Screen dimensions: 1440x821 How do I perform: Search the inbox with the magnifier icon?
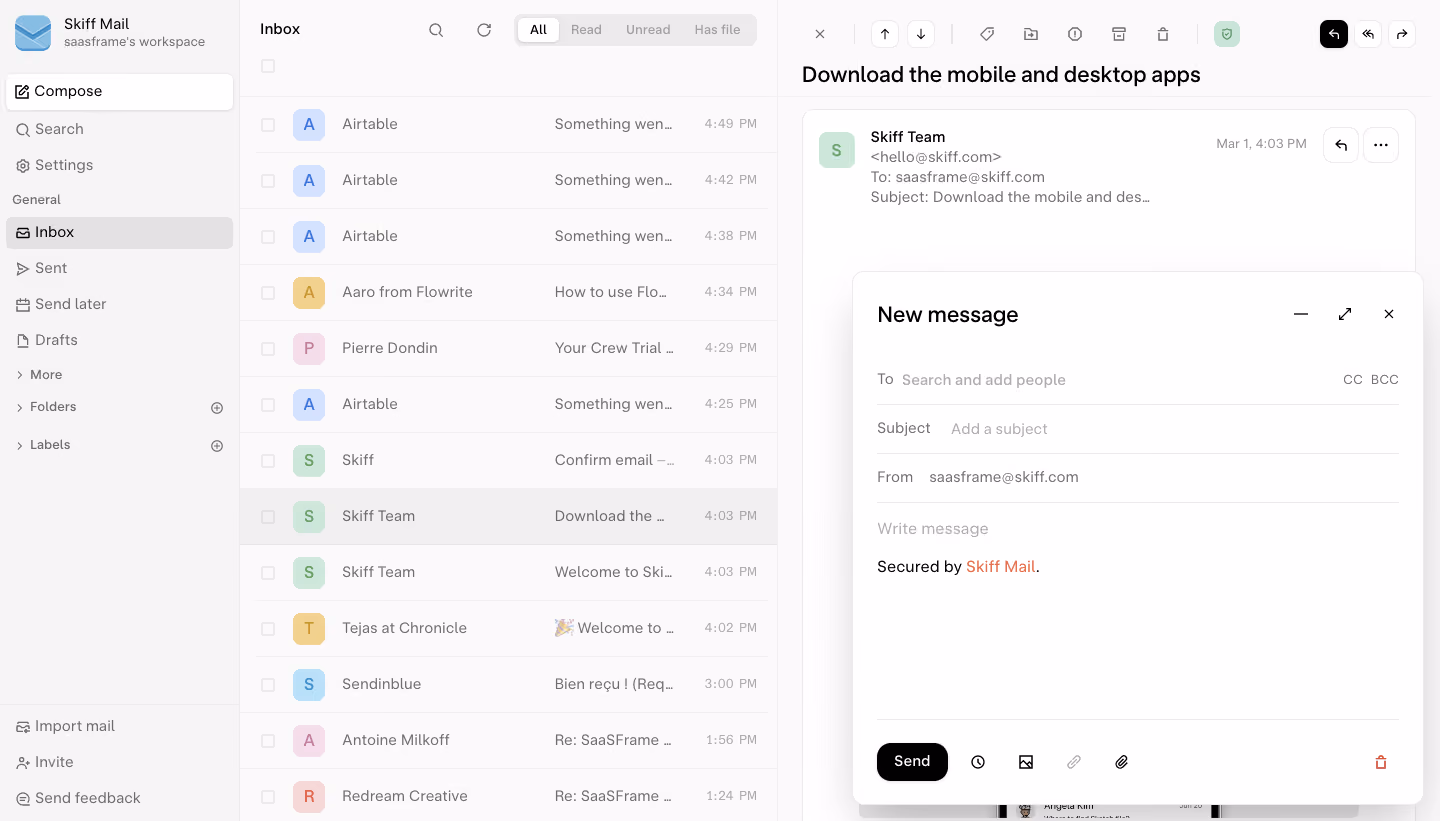[436, 30]
